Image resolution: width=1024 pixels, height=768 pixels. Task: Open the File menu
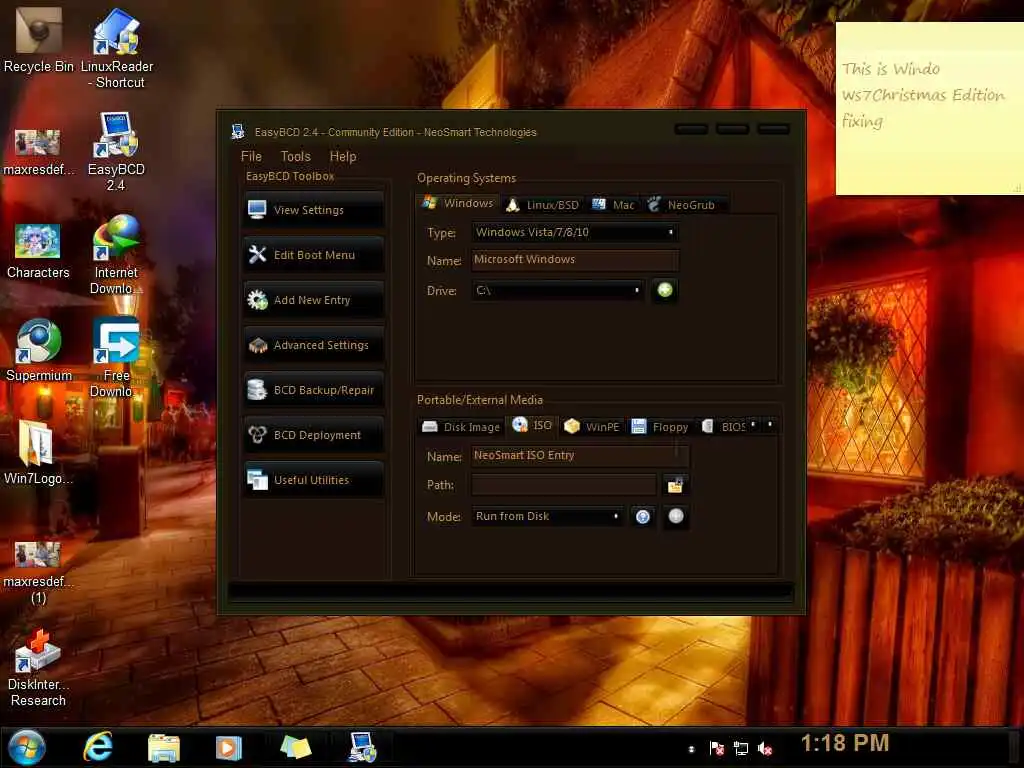tap(251, 156)
